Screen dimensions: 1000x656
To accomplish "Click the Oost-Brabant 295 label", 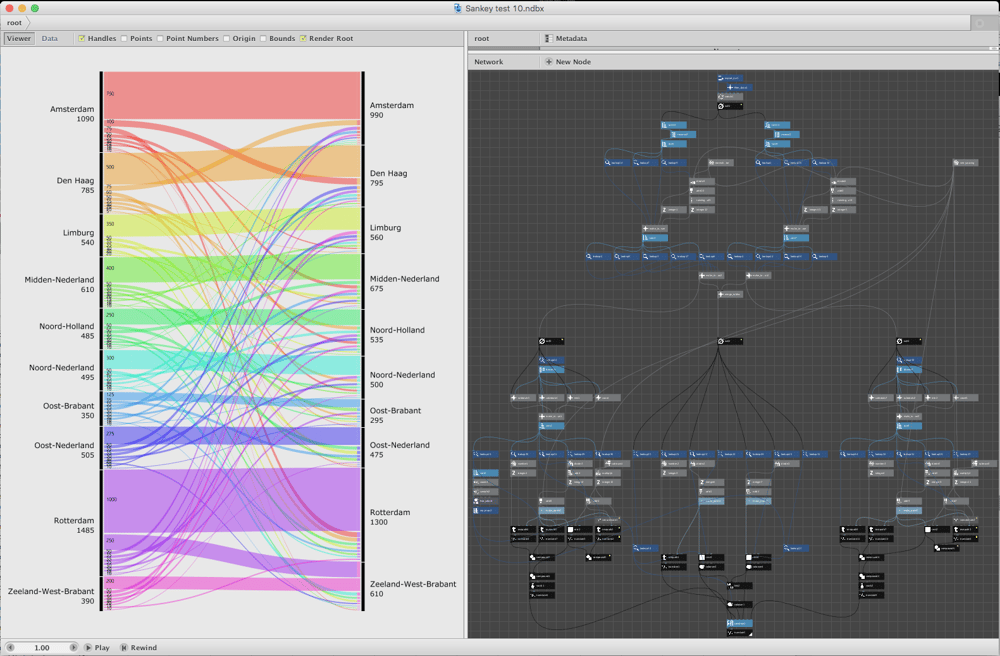I will pos(395,416).
